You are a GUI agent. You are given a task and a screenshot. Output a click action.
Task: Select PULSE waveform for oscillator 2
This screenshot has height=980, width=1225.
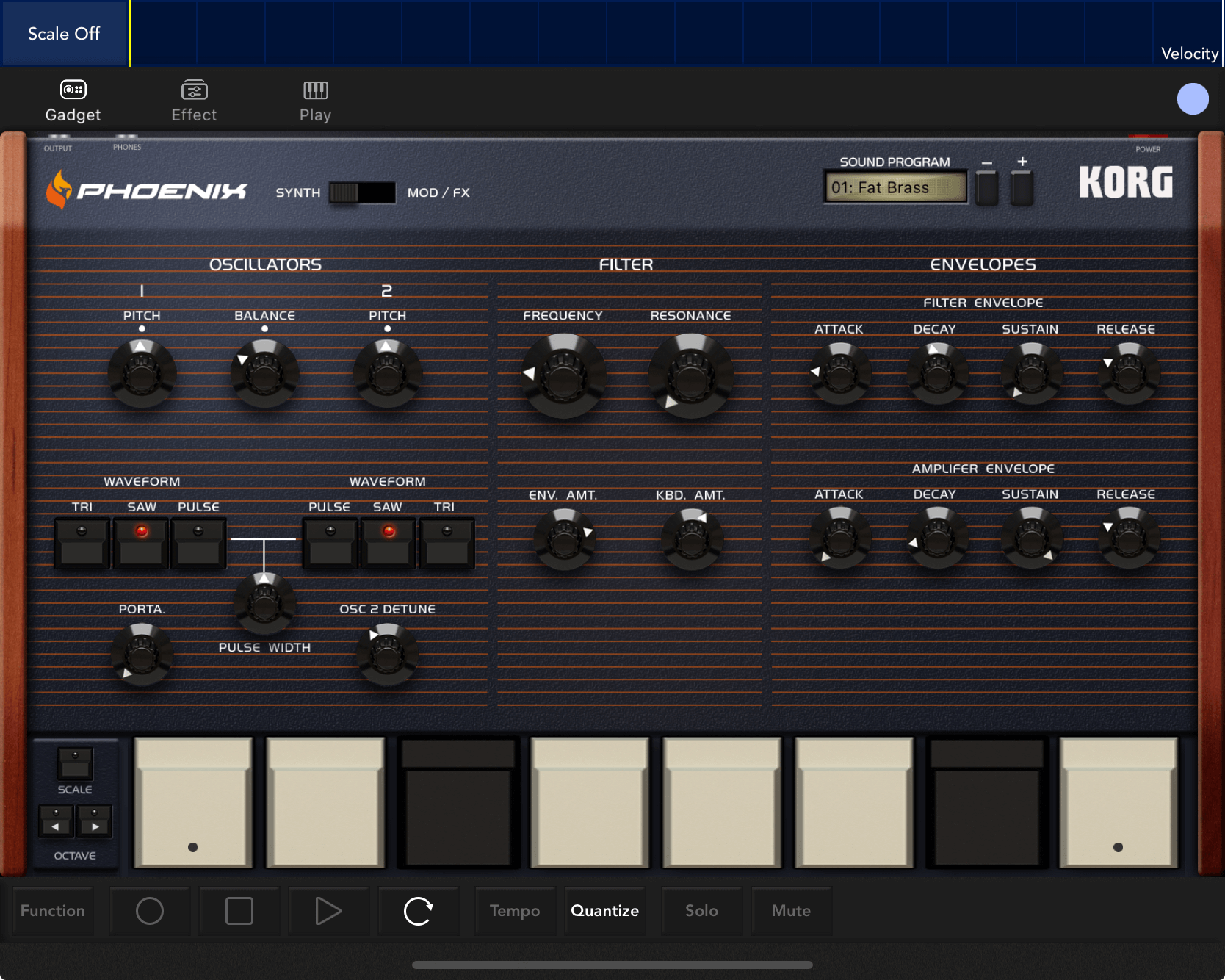[330, 543]
